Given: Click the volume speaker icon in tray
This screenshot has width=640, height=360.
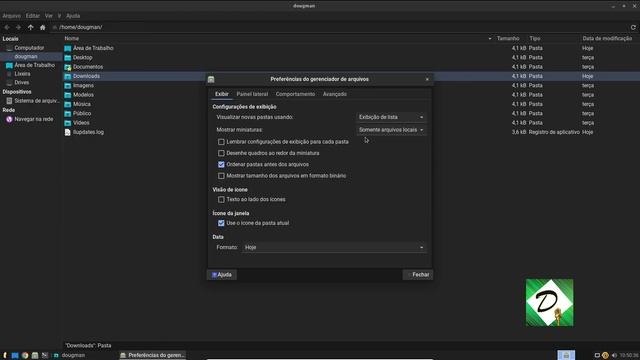Looking at the screenshot, I should tap(614, 356).
